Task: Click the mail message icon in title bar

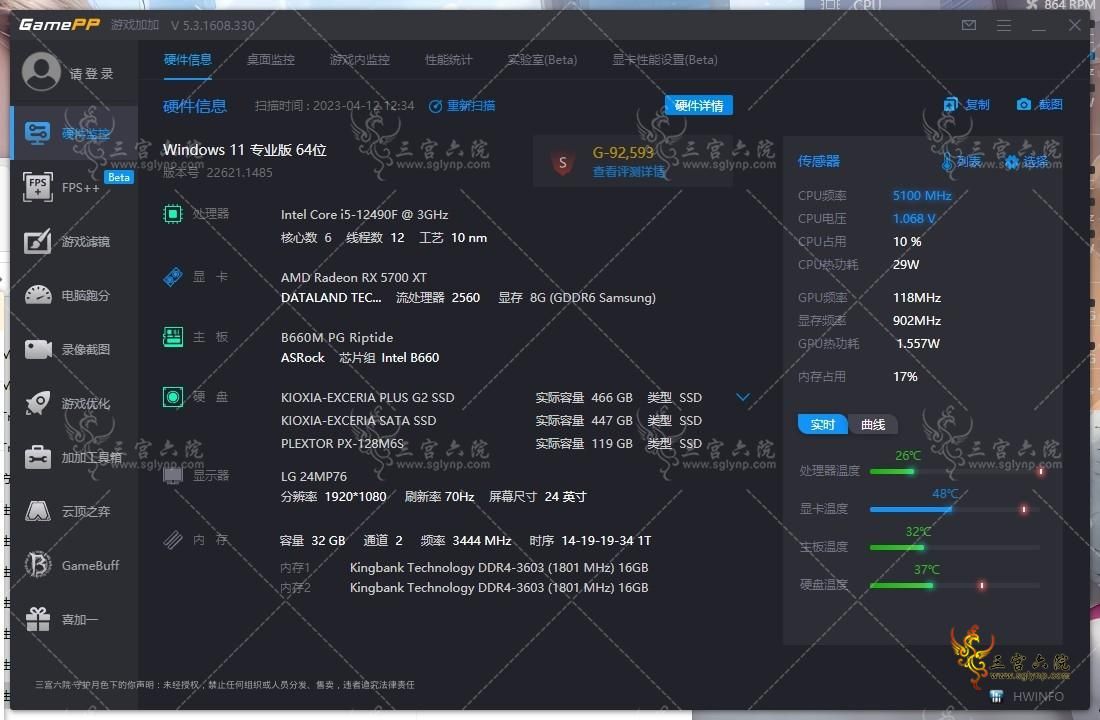Action: [x=969, y=25]
